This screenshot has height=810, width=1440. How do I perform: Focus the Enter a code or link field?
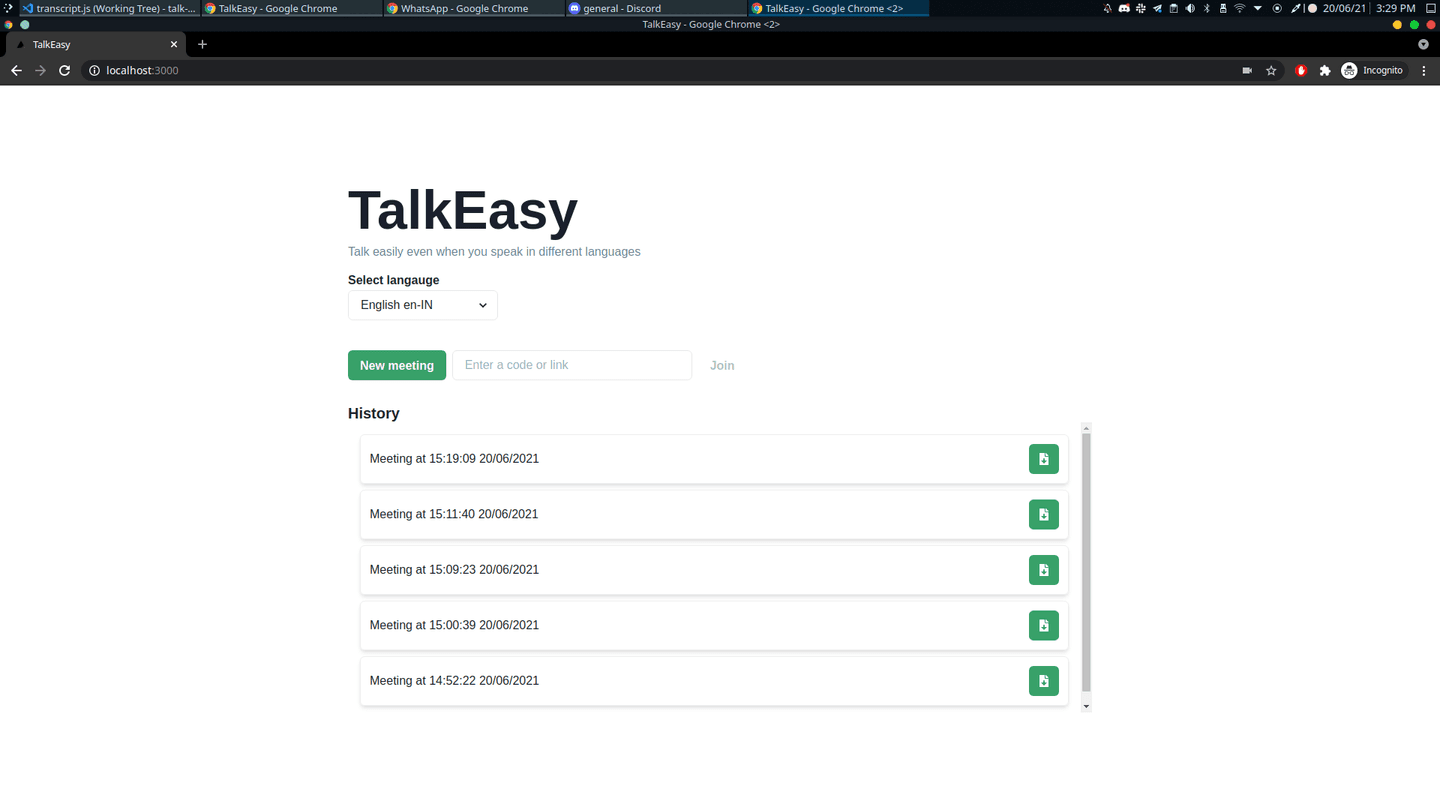[572, 365]
